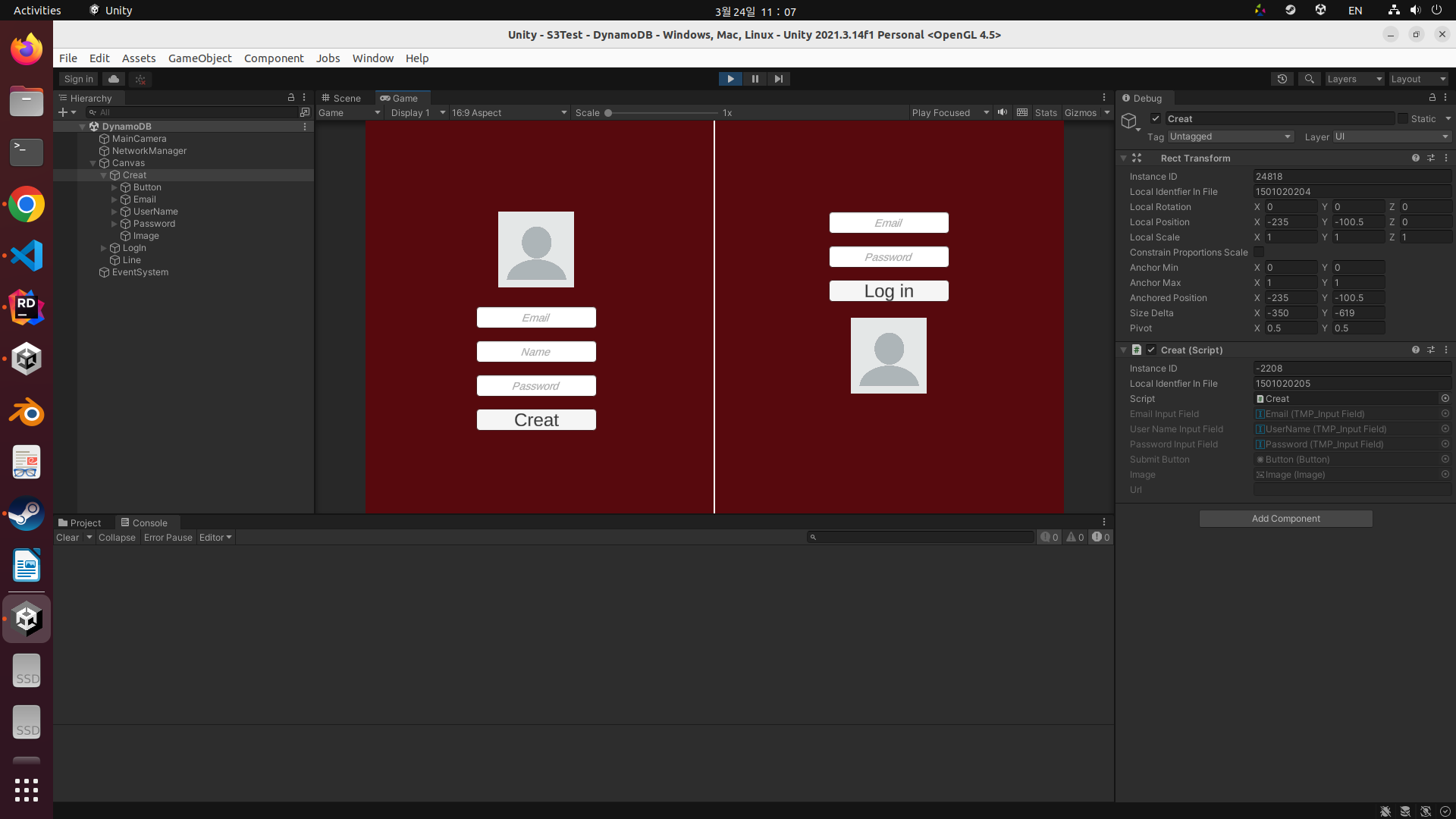Click the anchor presets icon in Rect Transform

click(x=1137, y=158)
